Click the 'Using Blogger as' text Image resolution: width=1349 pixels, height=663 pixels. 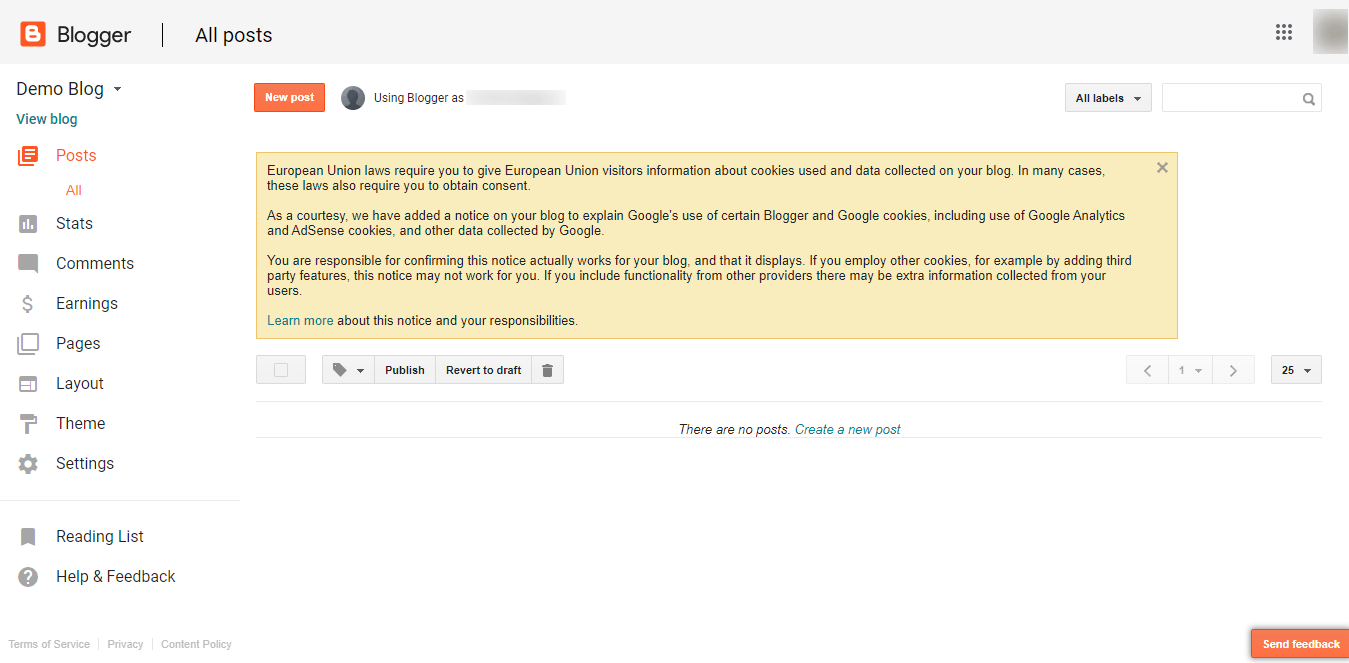pos(419,98)
